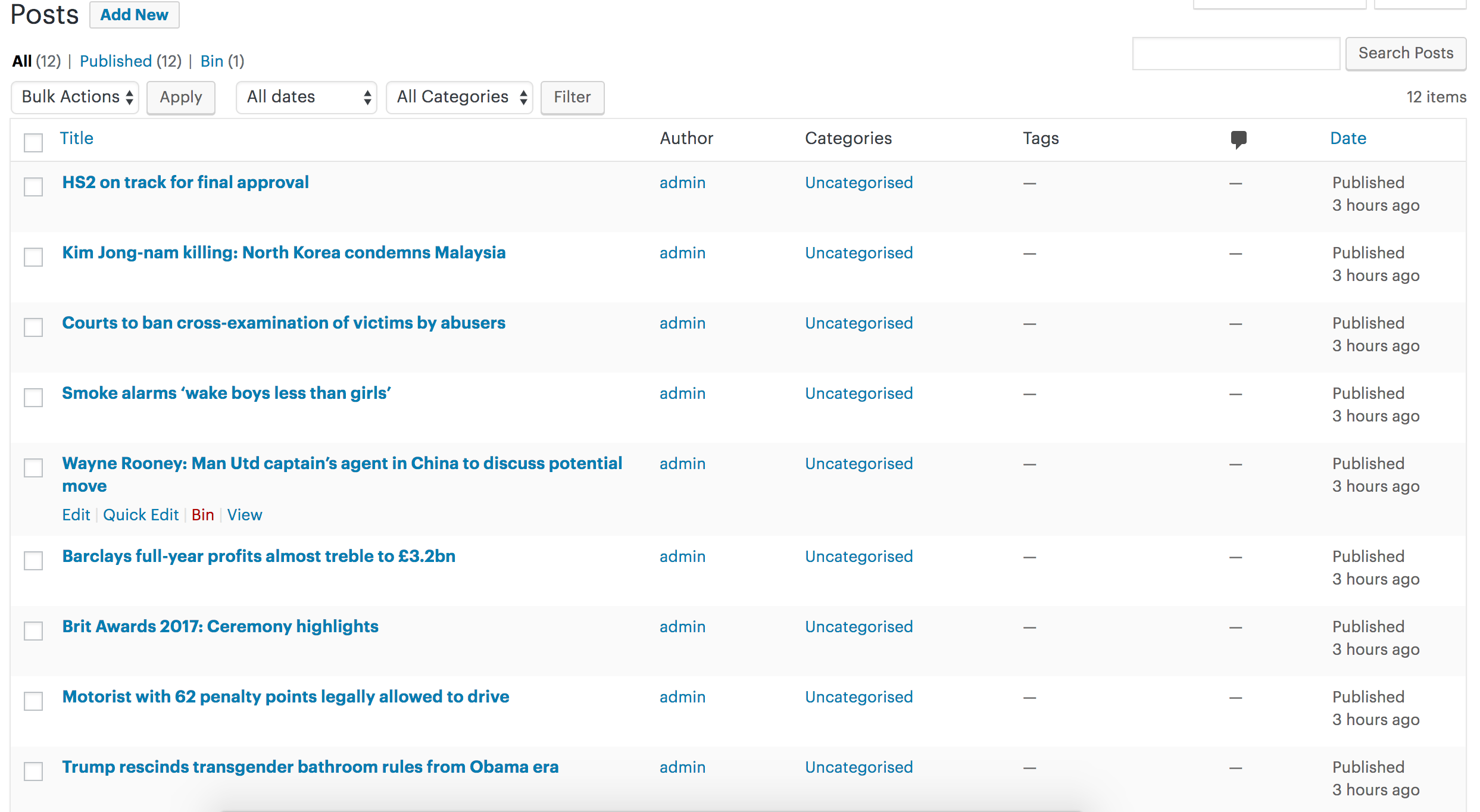
Task: Click the Tags column header
Action: (x=1041, y=138)
